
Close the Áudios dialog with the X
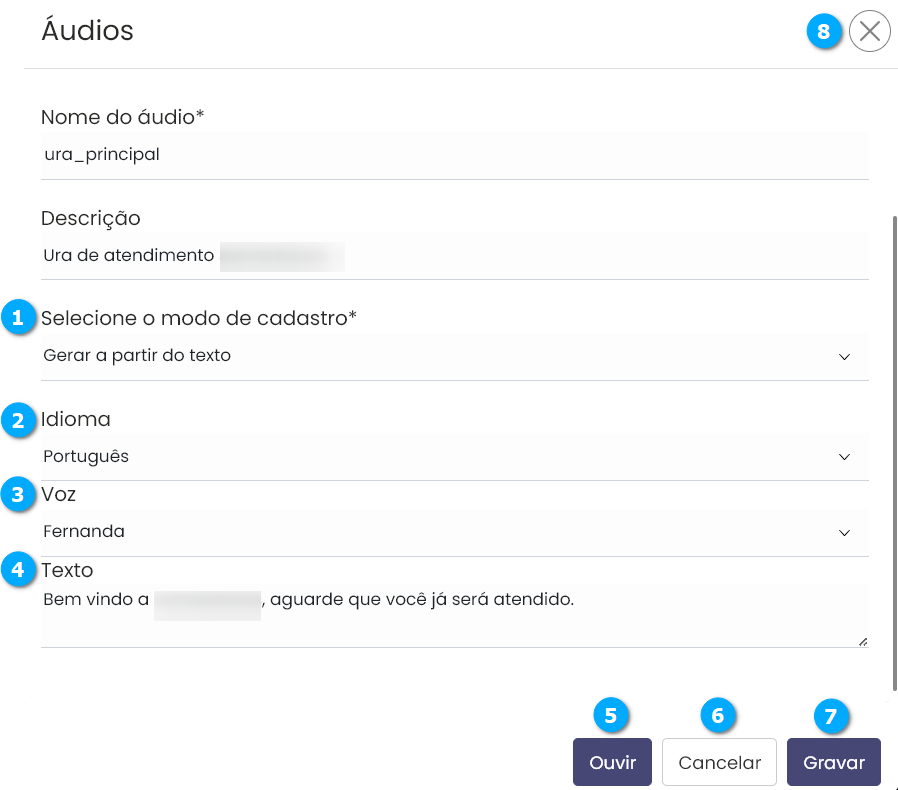(x=869, y=32)
